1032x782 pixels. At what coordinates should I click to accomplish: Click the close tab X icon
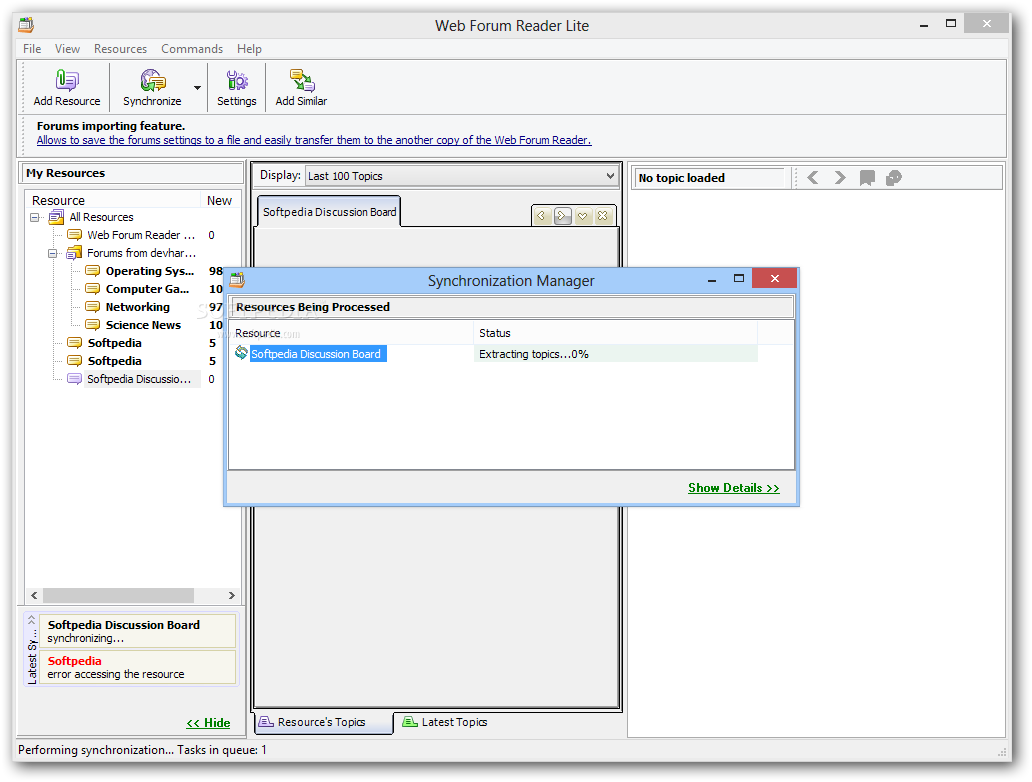pyautogui.click(x=602, y=215)
